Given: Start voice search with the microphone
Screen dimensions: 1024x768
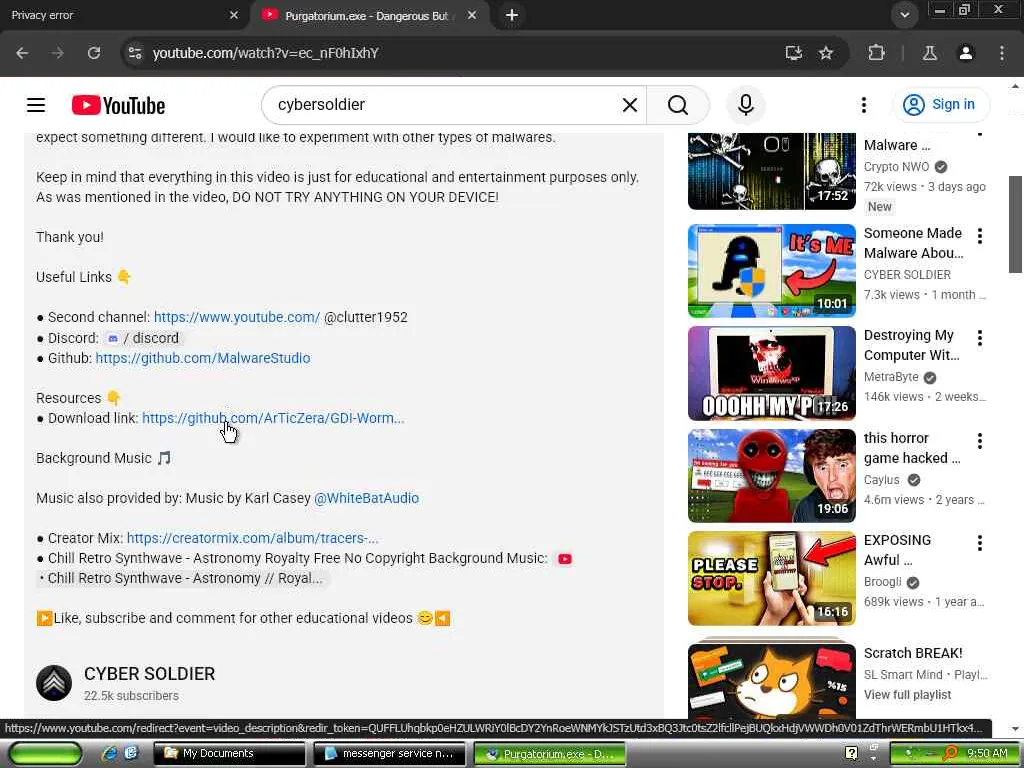Looking at the screenshot, I should [x=746, y=104].
